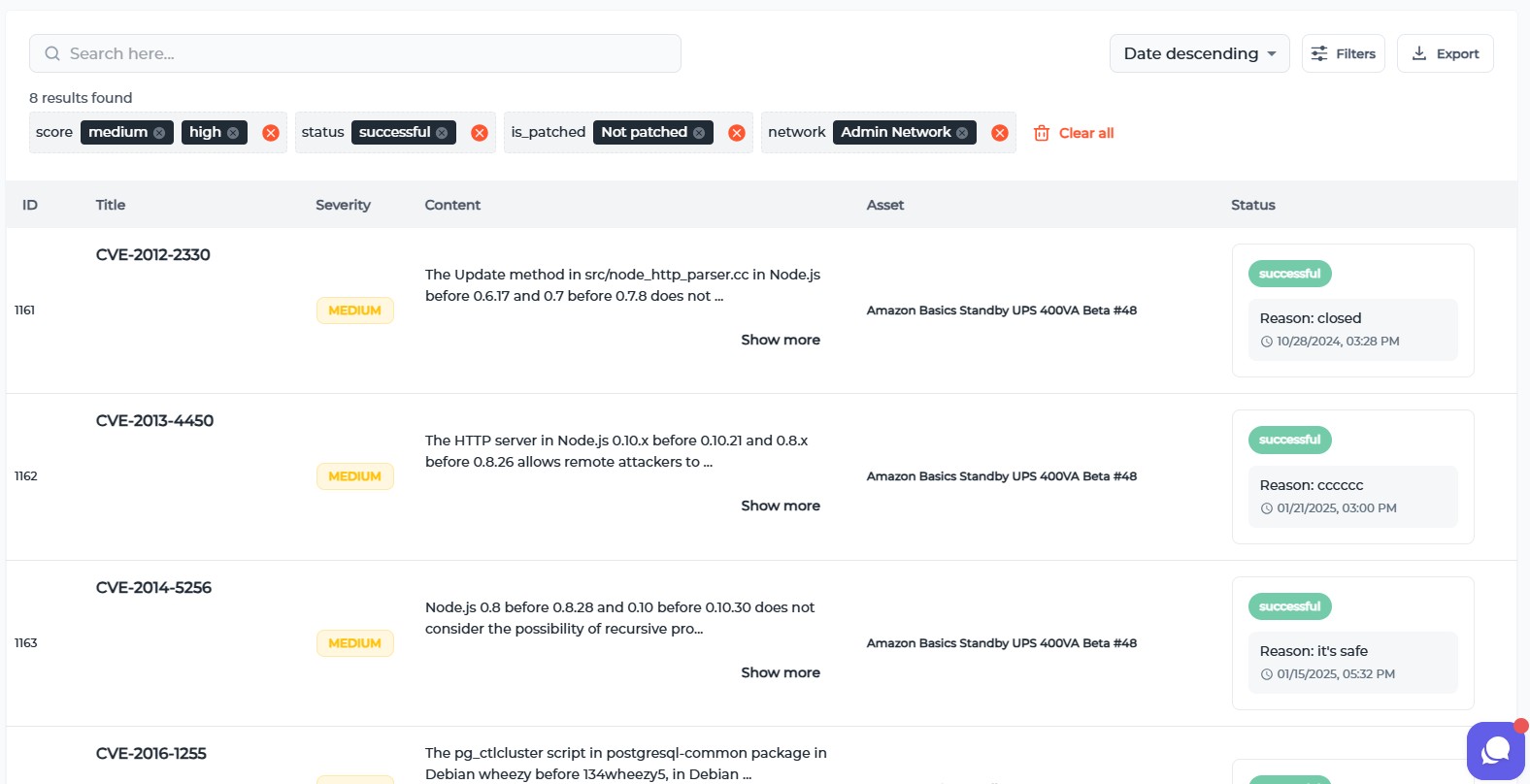Click Clear all filters
Screen dimensions: 1530x784
click(1074, 133)
